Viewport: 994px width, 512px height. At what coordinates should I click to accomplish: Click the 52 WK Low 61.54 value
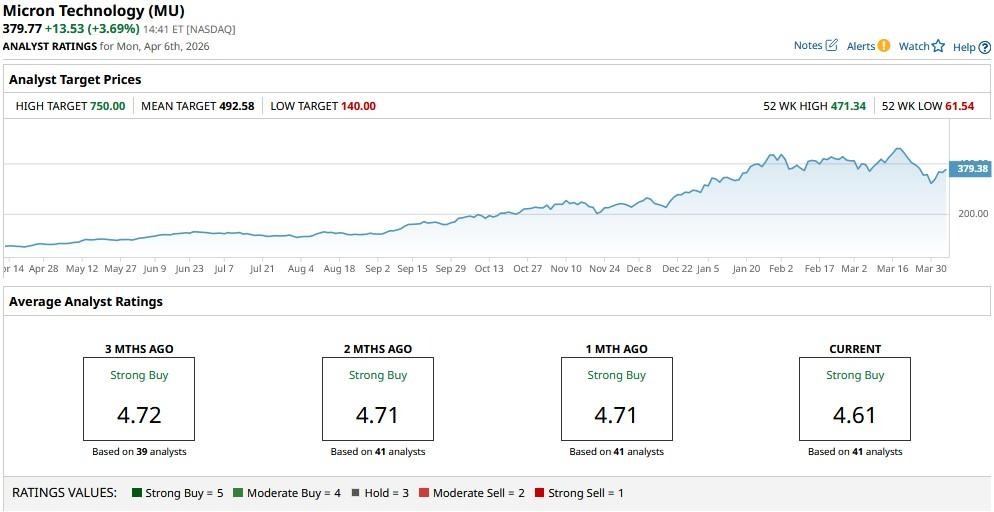point(959,106)
